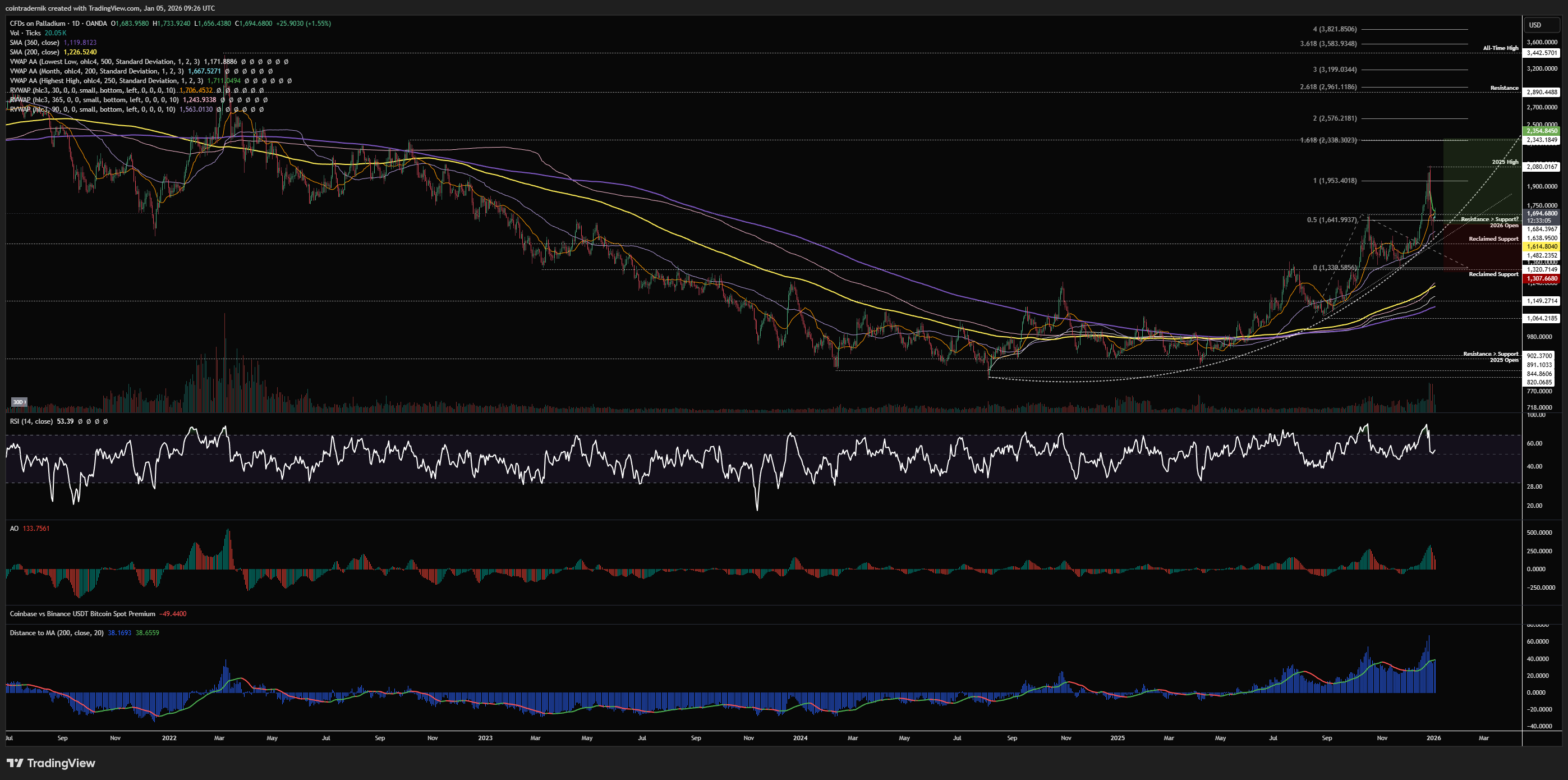Expand the RSI (14, close) pane legend

[31, 421]
